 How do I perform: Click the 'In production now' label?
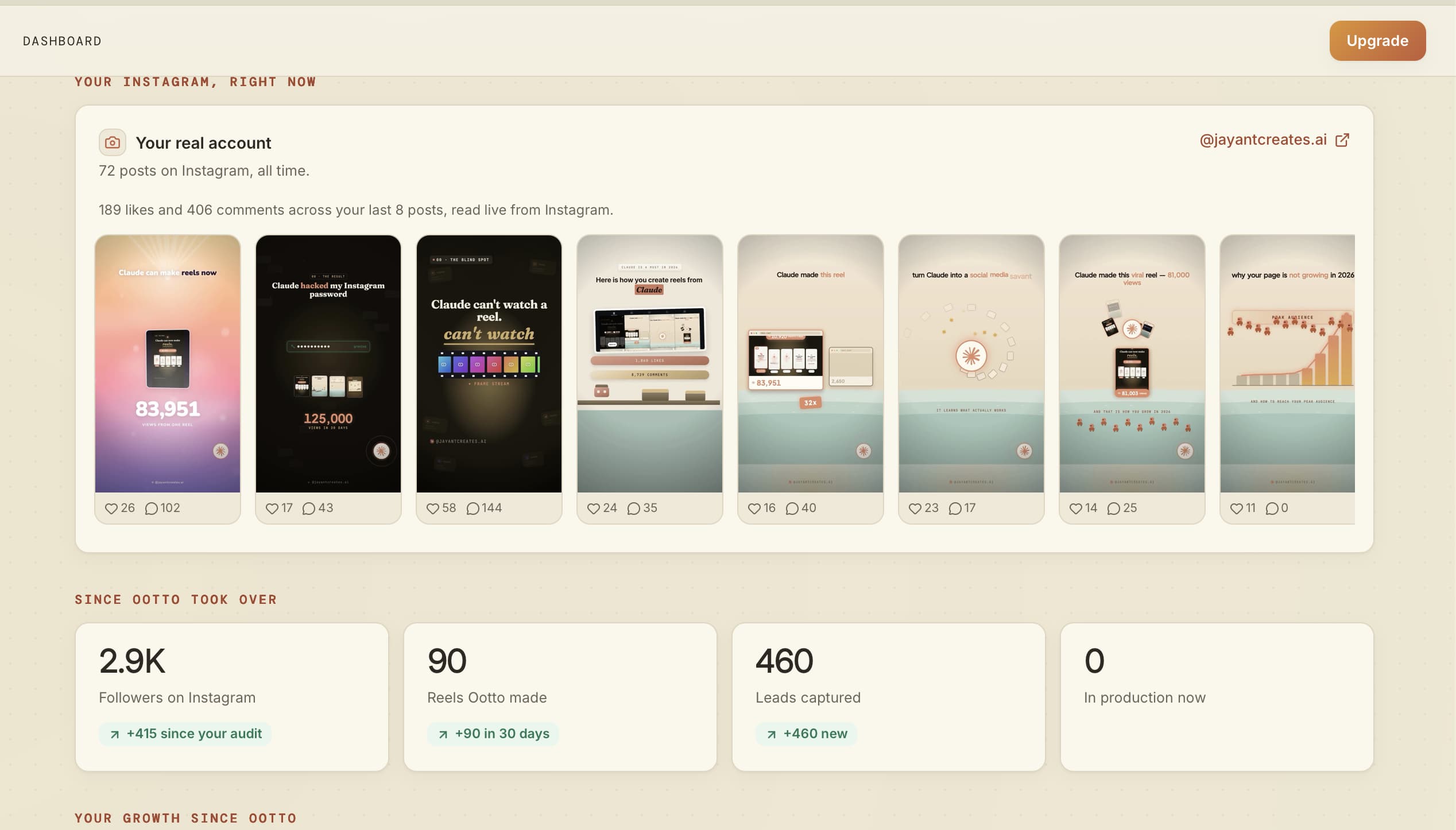click(1145, 697)
